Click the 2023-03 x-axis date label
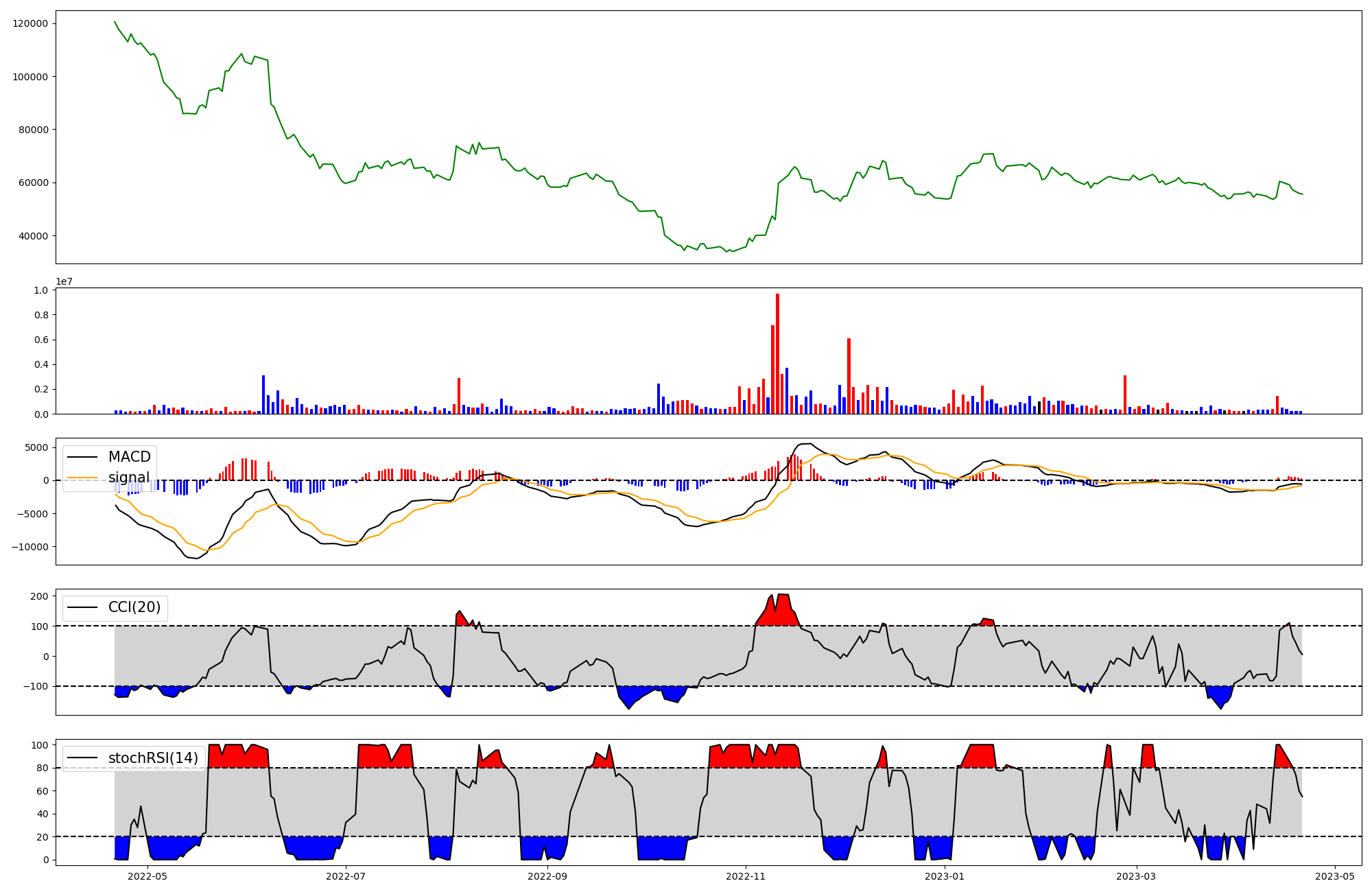Screen dimensions: 1372x892 tap(1137, 876)
